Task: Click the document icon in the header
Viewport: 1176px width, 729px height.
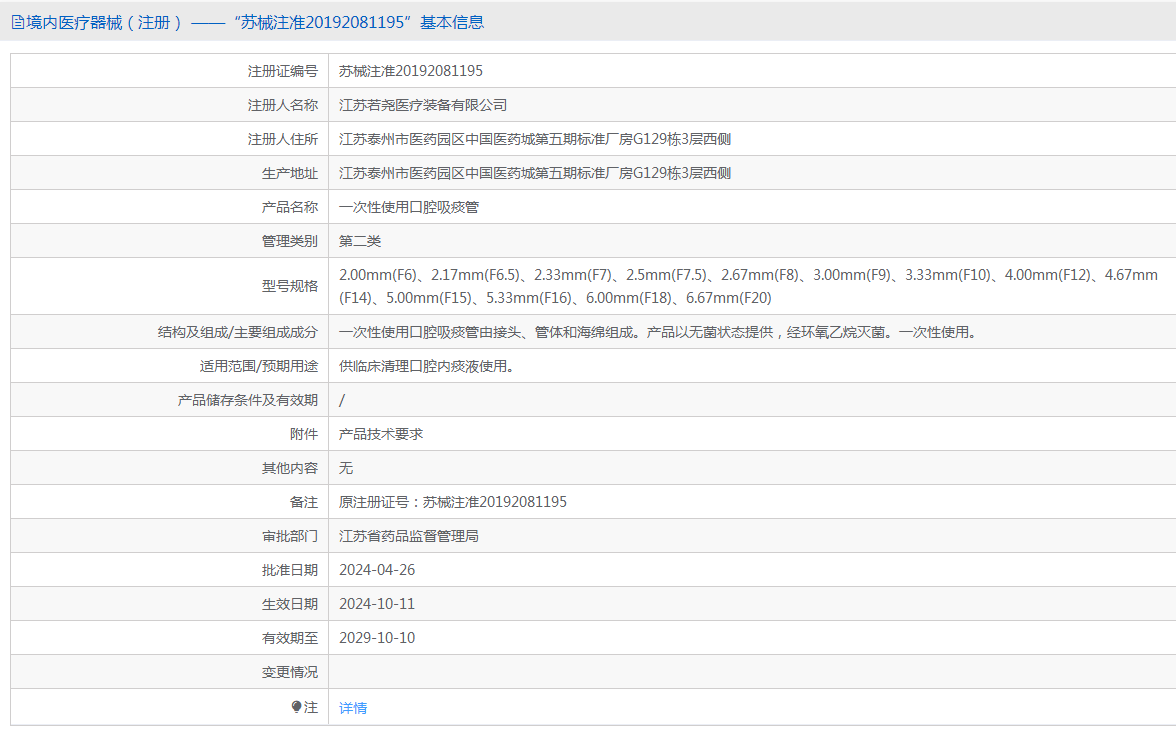Action: (x=17, y=22)
